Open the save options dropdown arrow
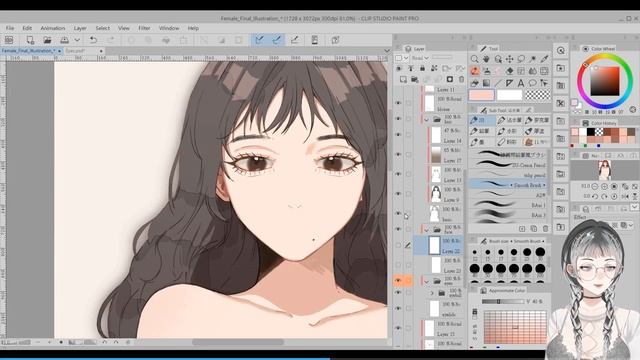 pos(77,40)
